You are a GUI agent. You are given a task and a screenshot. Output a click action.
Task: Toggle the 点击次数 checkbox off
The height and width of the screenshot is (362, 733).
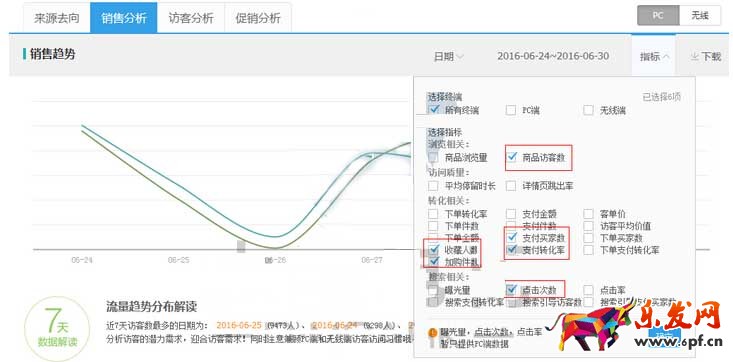point(512,290)
